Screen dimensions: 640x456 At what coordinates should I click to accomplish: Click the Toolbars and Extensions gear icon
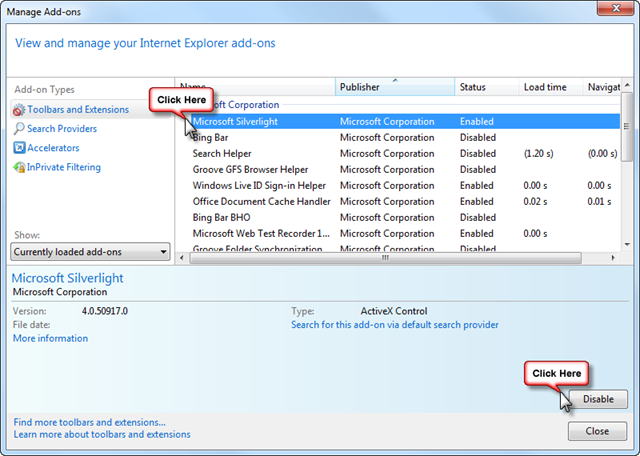coord(19,110)
